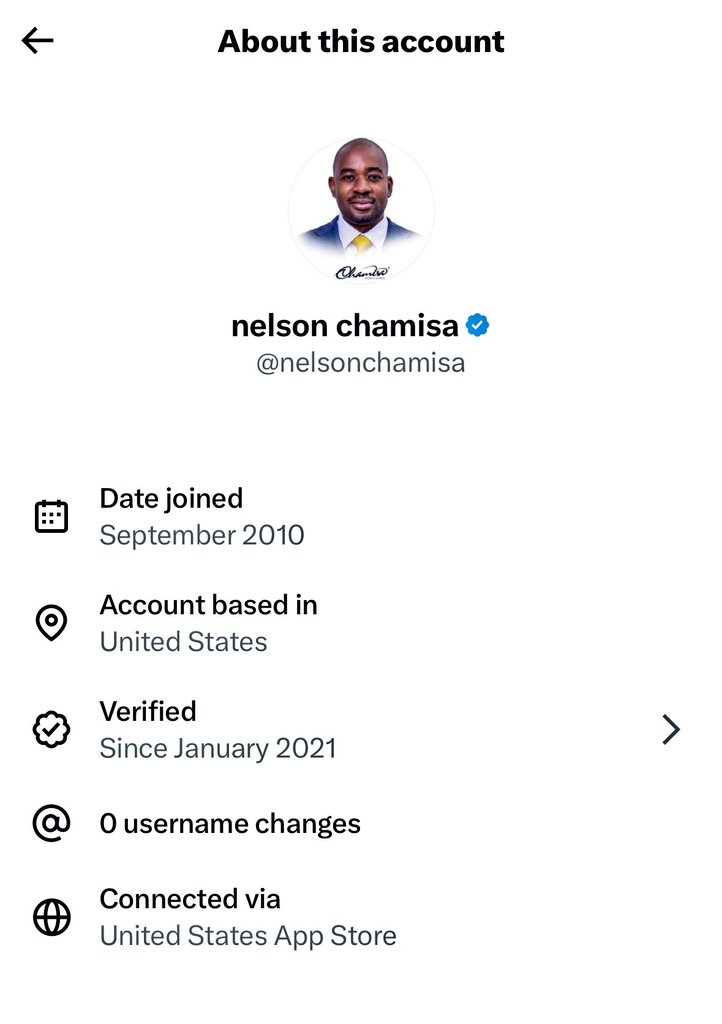
Task: Click the location pin icon
Action: 51,623
